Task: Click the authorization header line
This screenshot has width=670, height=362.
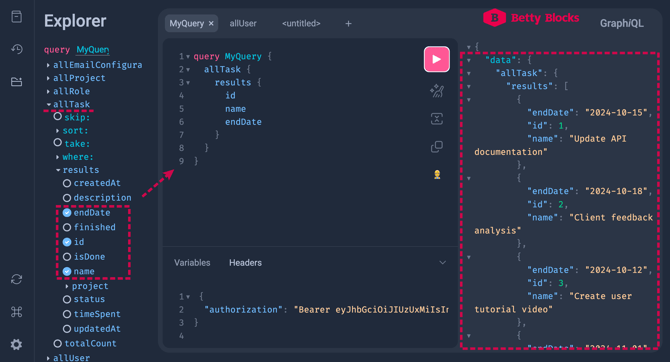Action: 326,310
